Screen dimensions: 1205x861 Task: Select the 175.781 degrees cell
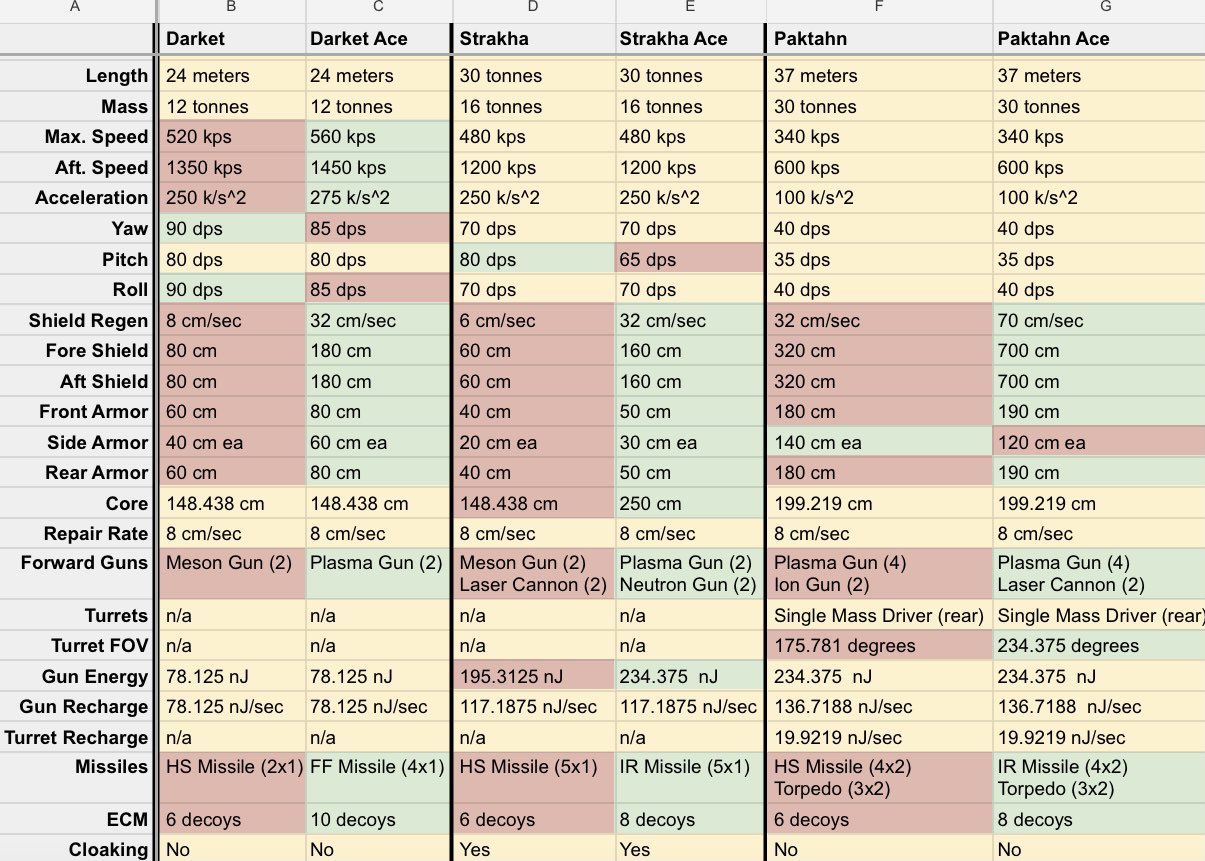point(878,646)
